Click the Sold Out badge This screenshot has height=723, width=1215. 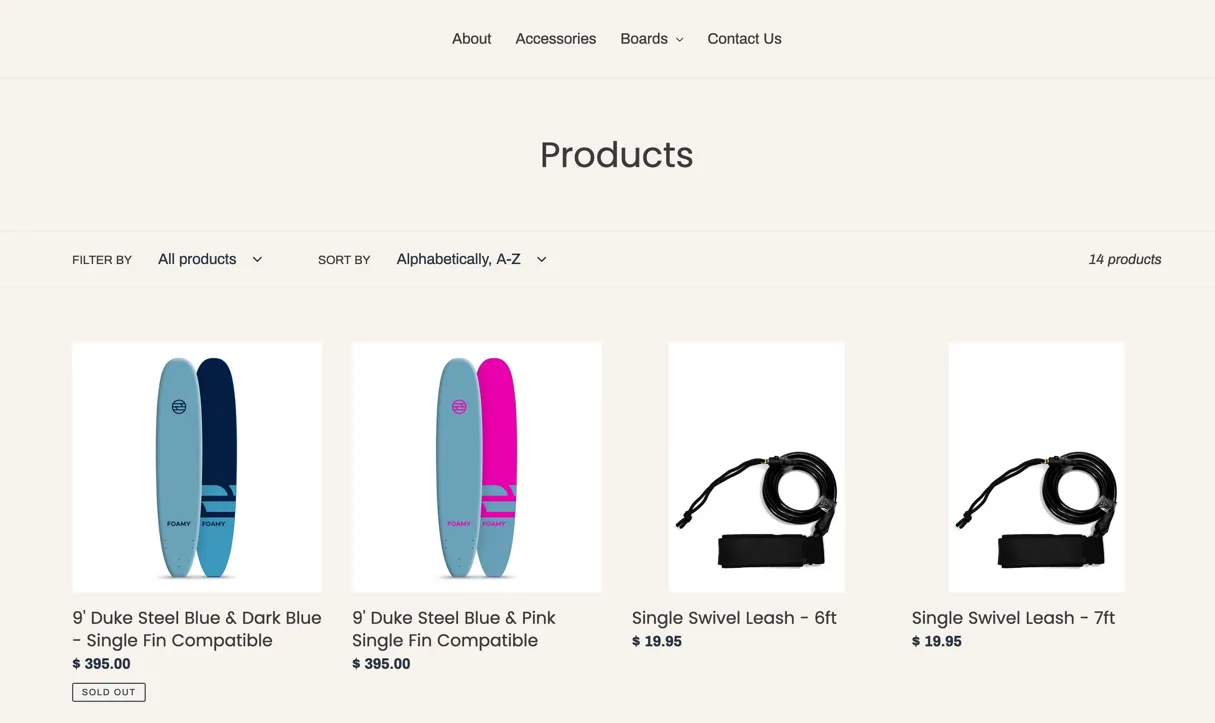pyautogui.click(x=109, y=692)
